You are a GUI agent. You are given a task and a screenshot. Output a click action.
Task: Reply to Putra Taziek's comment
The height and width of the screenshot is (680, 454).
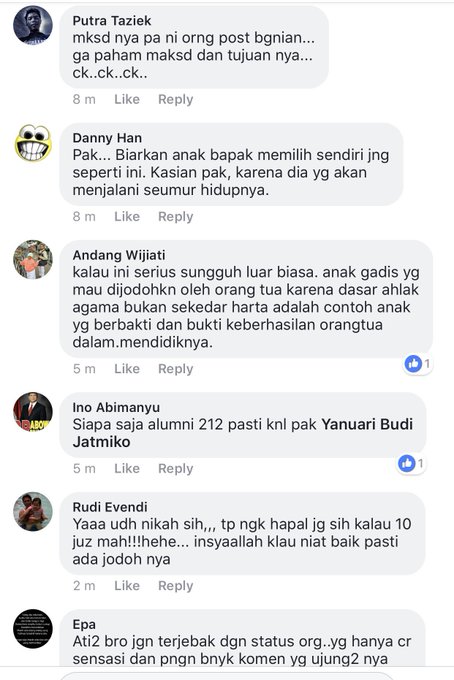coord(176,99)
